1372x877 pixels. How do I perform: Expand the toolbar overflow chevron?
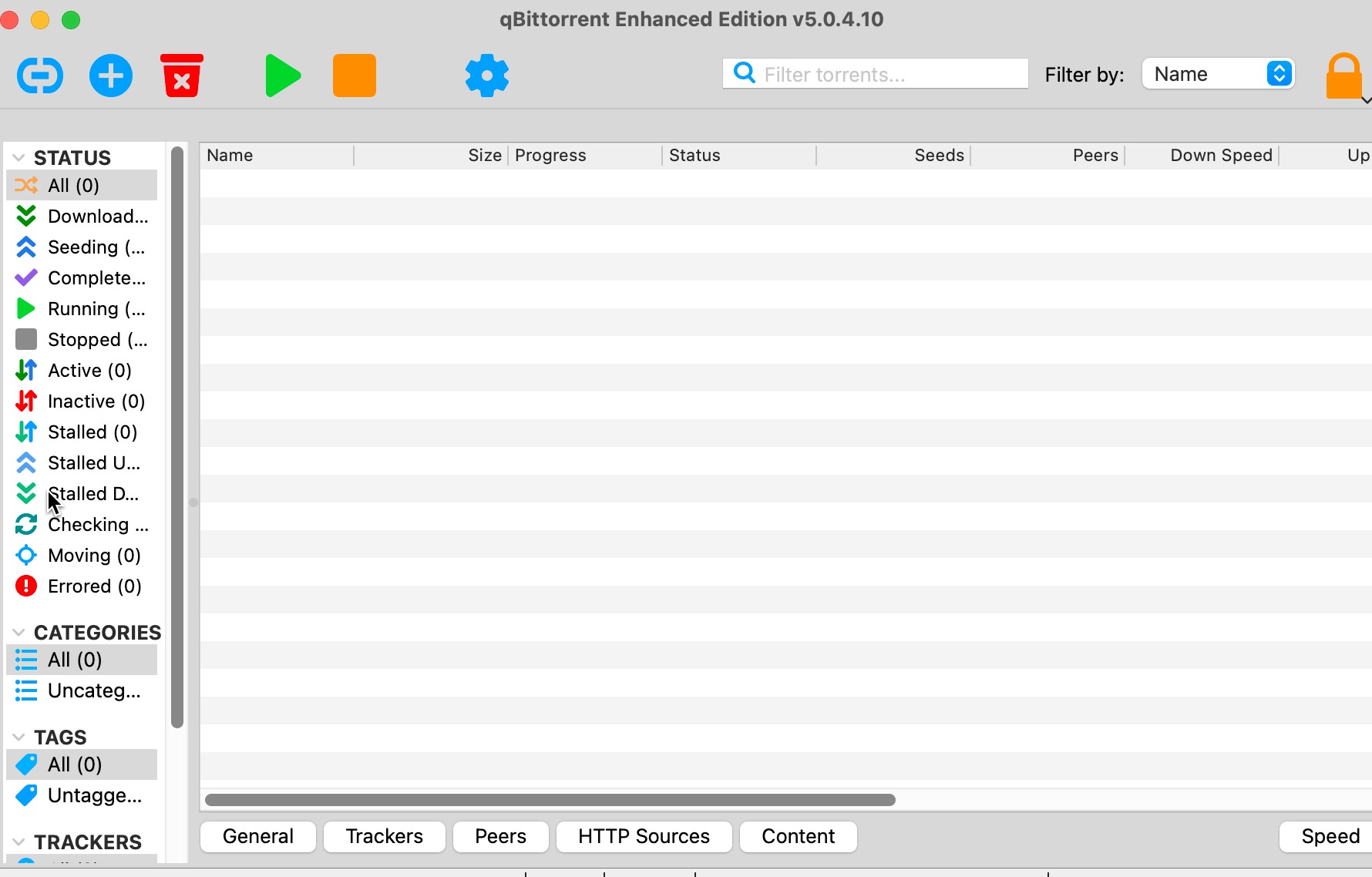click(1366, 100)
